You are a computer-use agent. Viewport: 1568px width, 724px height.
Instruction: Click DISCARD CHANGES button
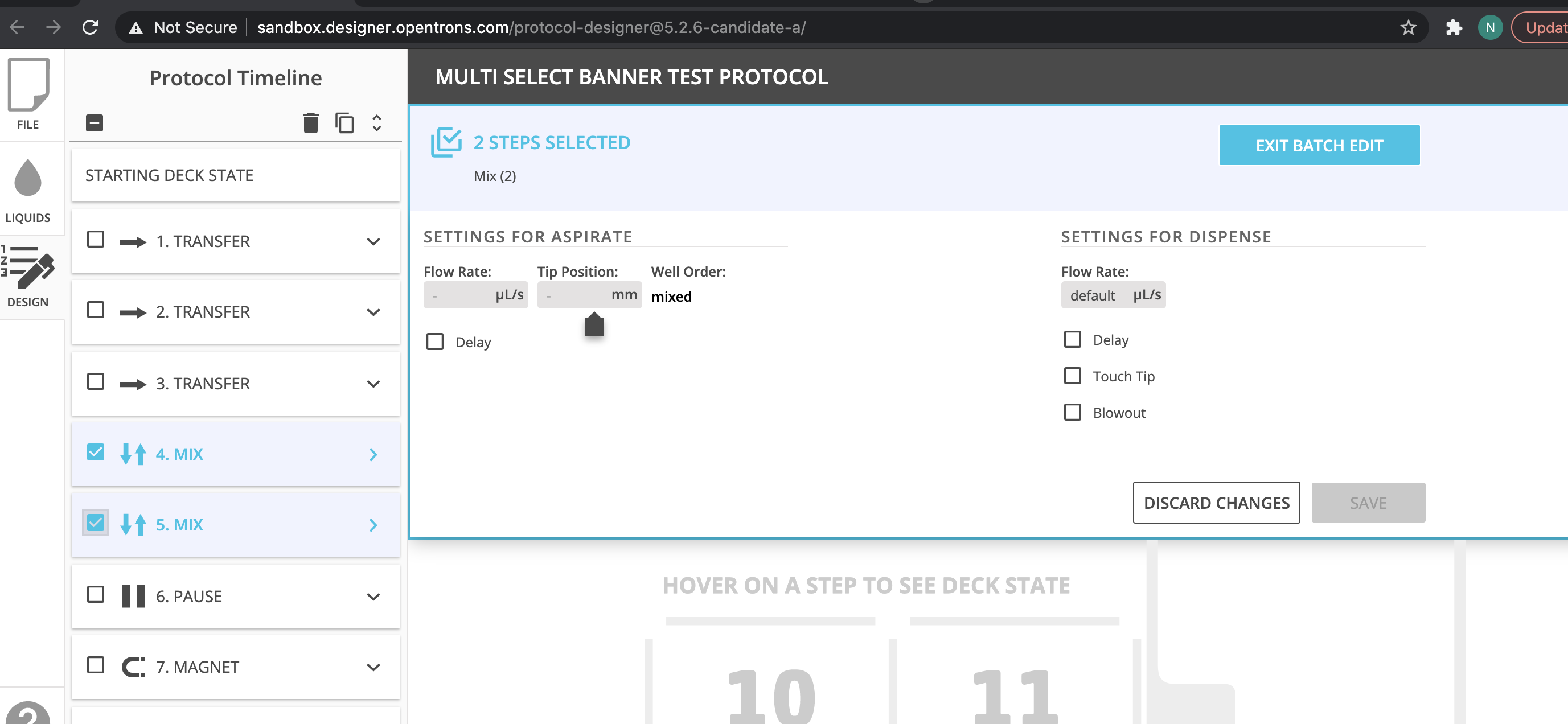coord(1216,503)
